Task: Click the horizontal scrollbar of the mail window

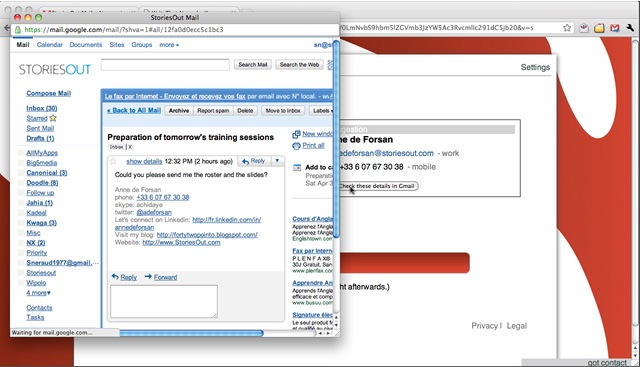Action: click(x=191, y=334)
